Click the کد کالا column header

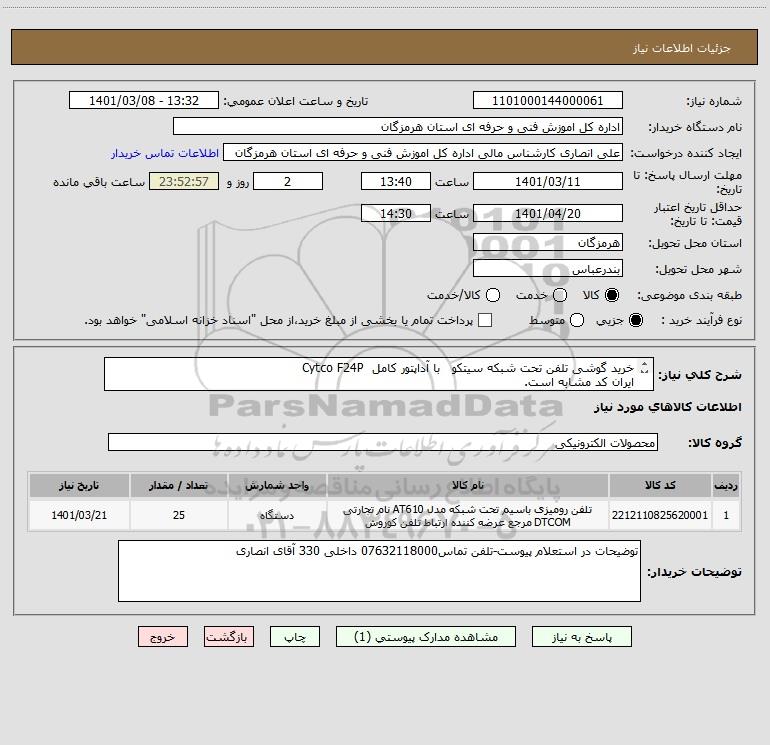click(660, 485)
